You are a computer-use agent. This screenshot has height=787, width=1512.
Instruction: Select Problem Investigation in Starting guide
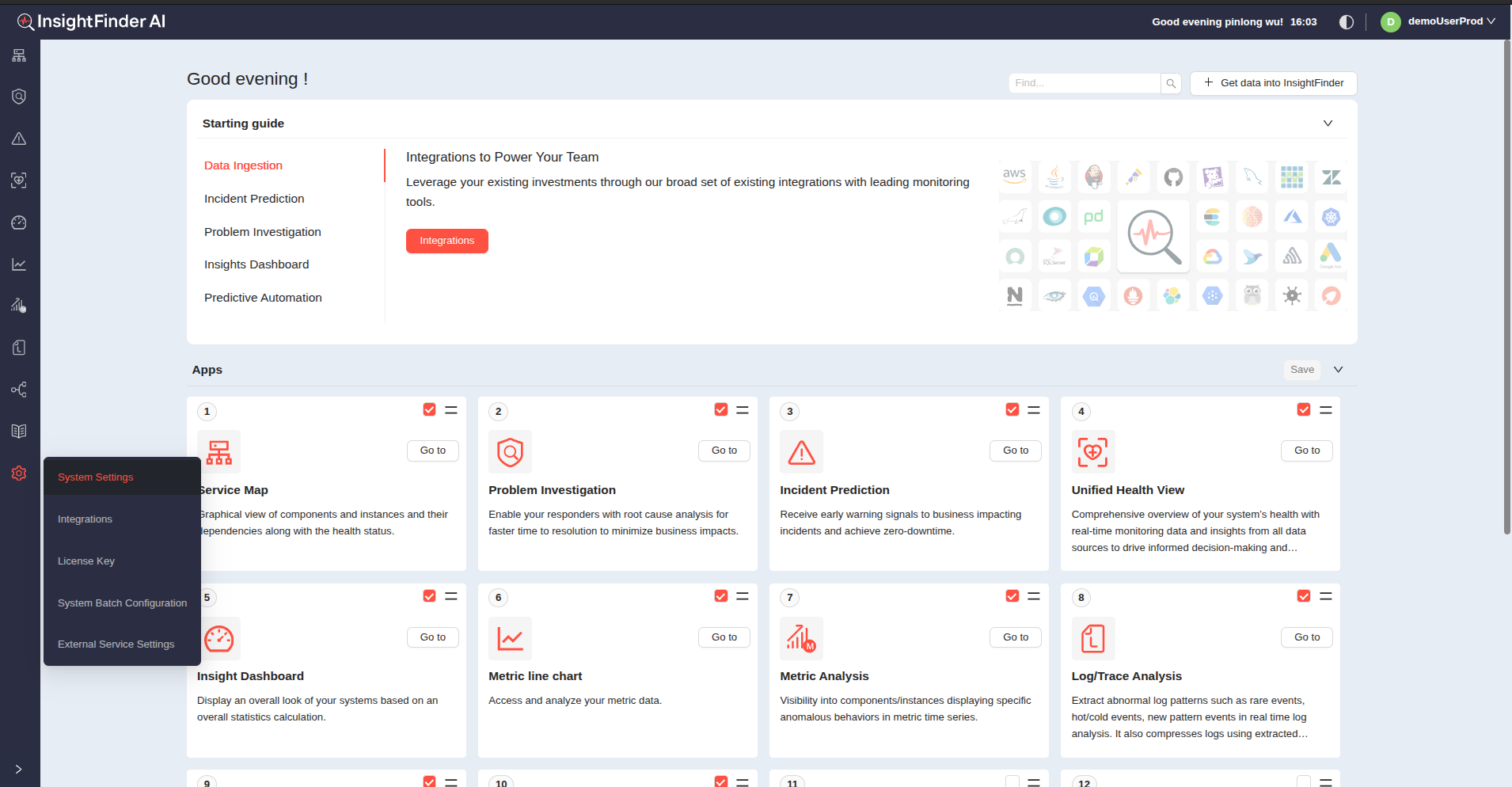(x=262, y=232)
